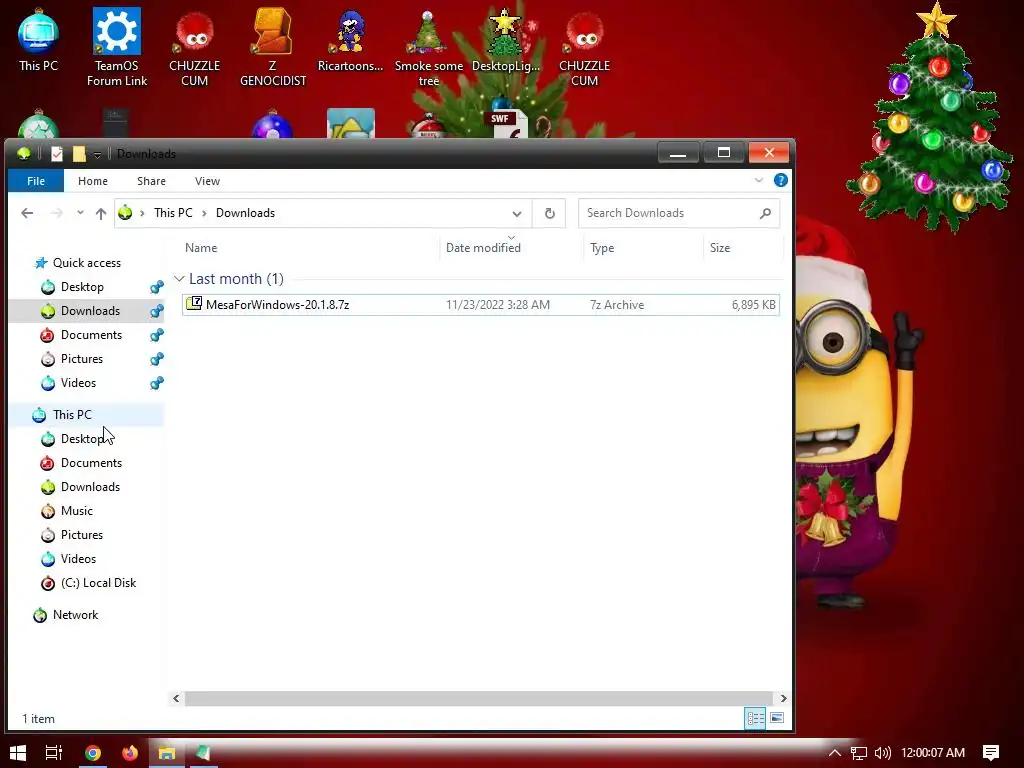1024x768 pixels.
Task: Show hidden tray icons chevron
Action: [x=835, y=752]
